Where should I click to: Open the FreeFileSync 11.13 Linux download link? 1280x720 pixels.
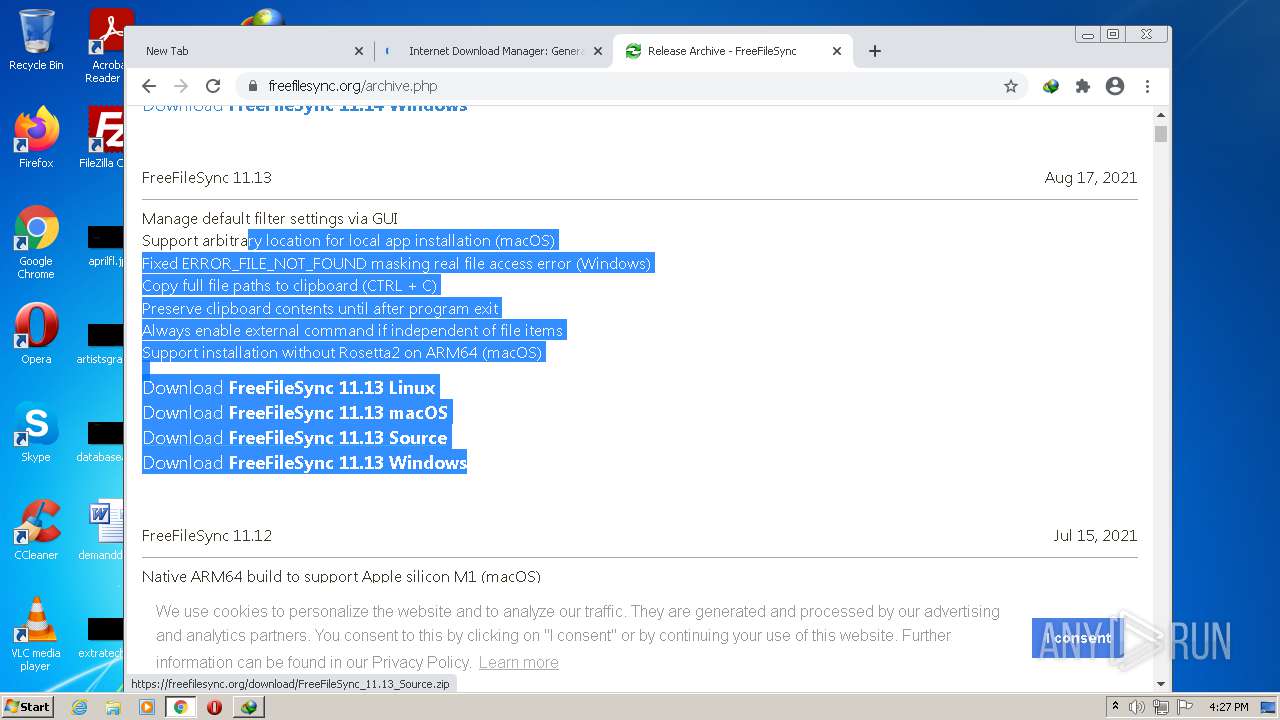[289, 388]
